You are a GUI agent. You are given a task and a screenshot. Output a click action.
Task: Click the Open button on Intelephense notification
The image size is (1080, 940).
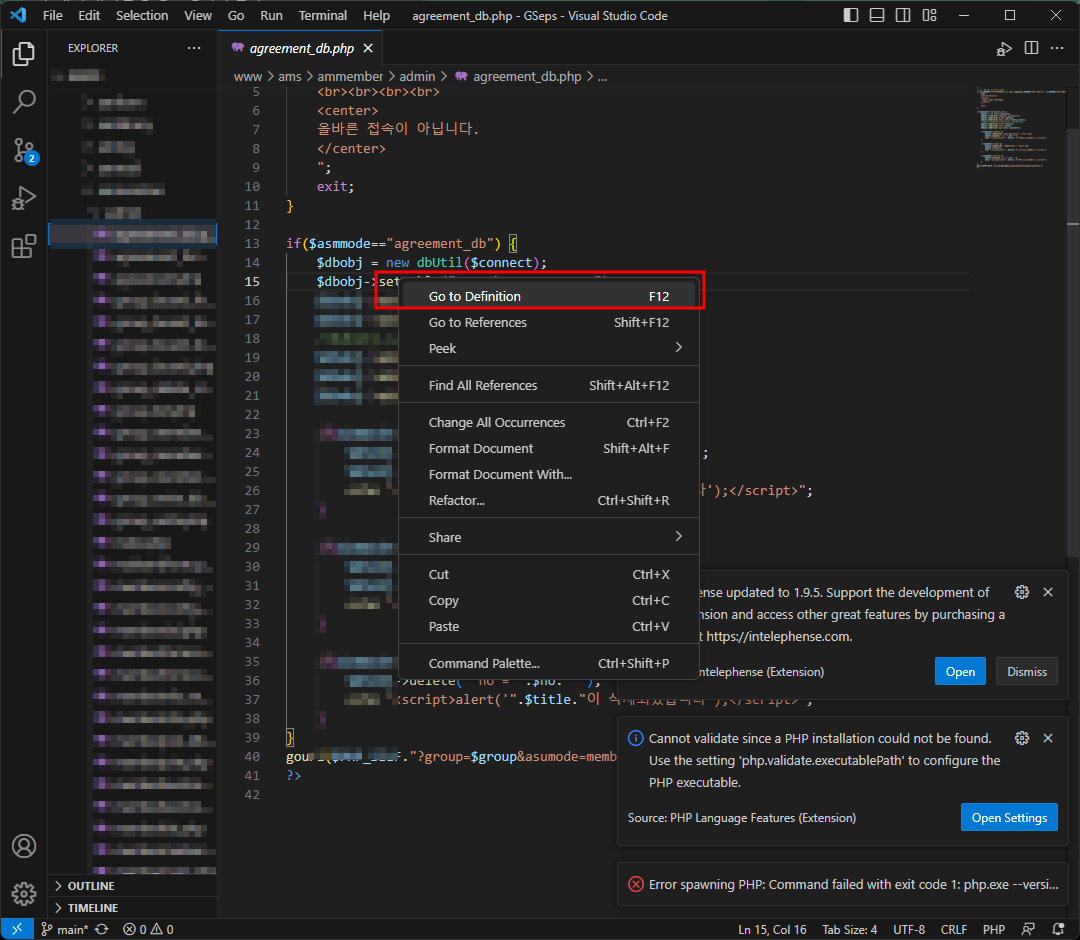[960, 671]
